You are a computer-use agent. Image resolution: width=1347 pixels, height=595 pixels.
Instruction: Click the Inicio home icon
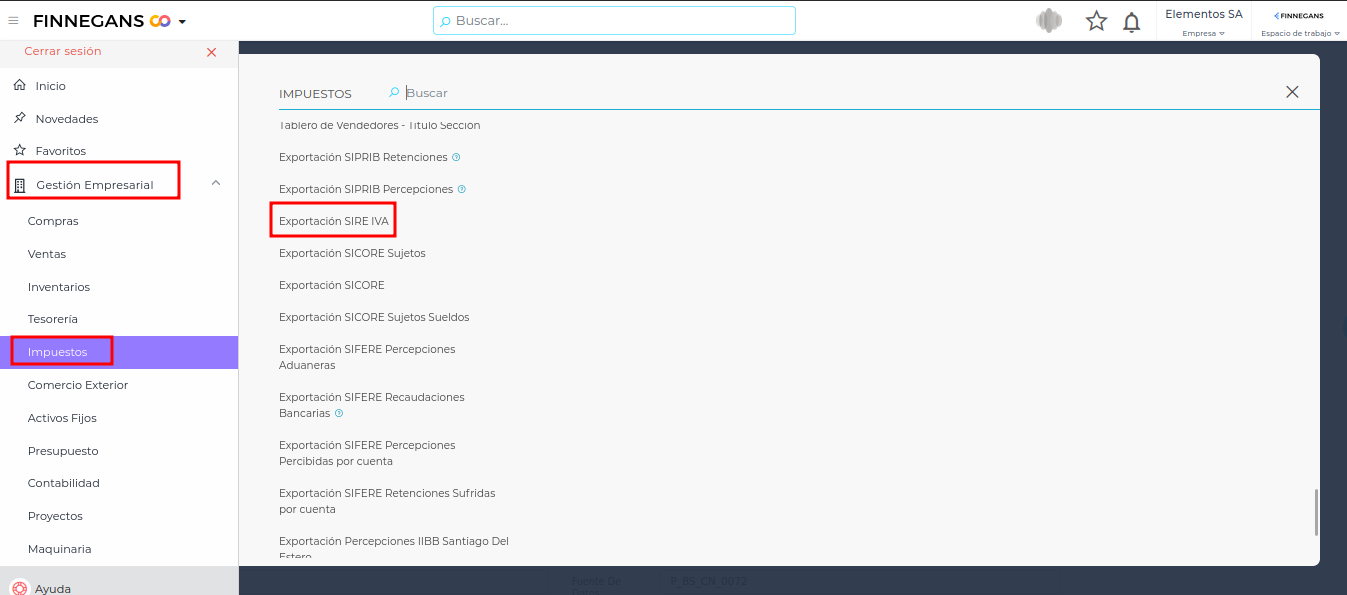19,86
